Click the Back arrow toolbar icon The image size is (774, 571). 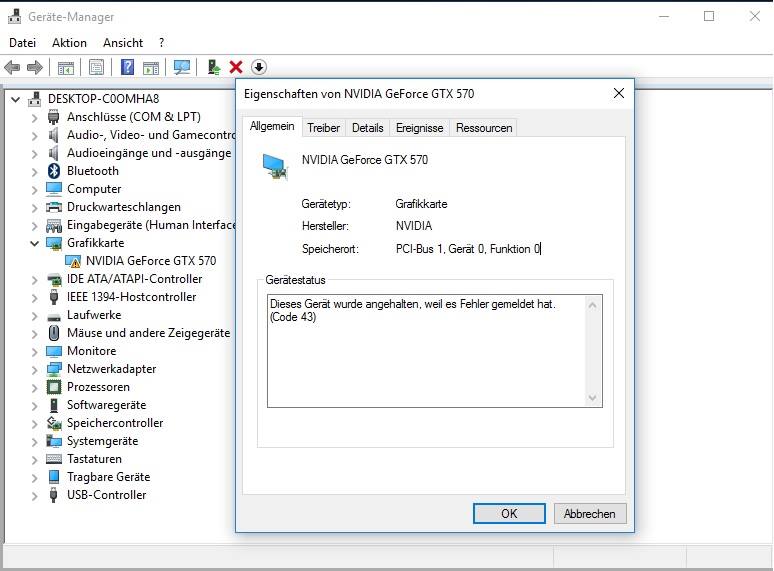pos(12,67)
